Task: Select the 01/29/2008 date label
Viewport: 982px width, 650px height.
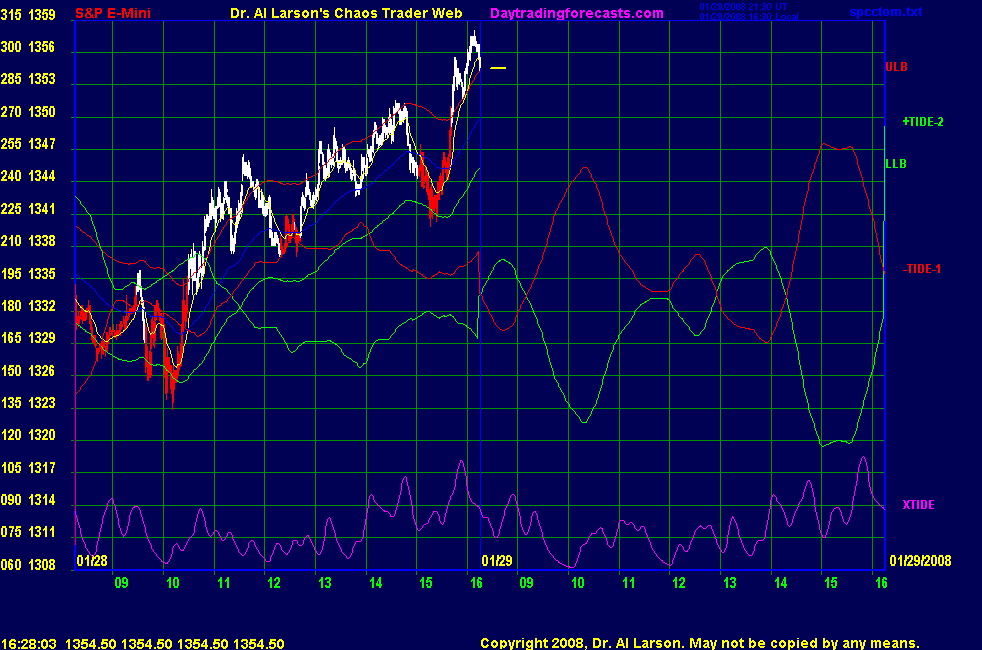Action: [x=918, y=561]
